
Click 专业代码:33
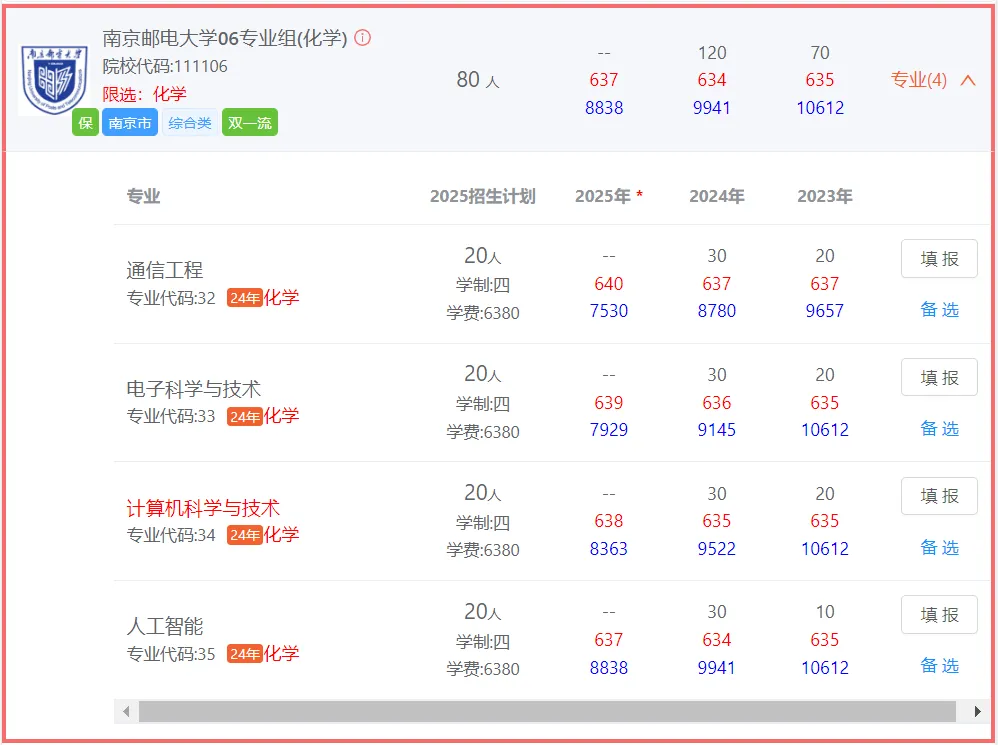pos(171,417)
